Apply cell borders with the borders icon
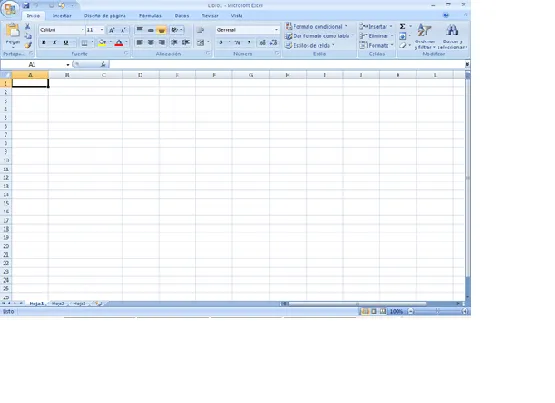Image resolution: width=555 pixels, height=403 pixels. point(84,43)
